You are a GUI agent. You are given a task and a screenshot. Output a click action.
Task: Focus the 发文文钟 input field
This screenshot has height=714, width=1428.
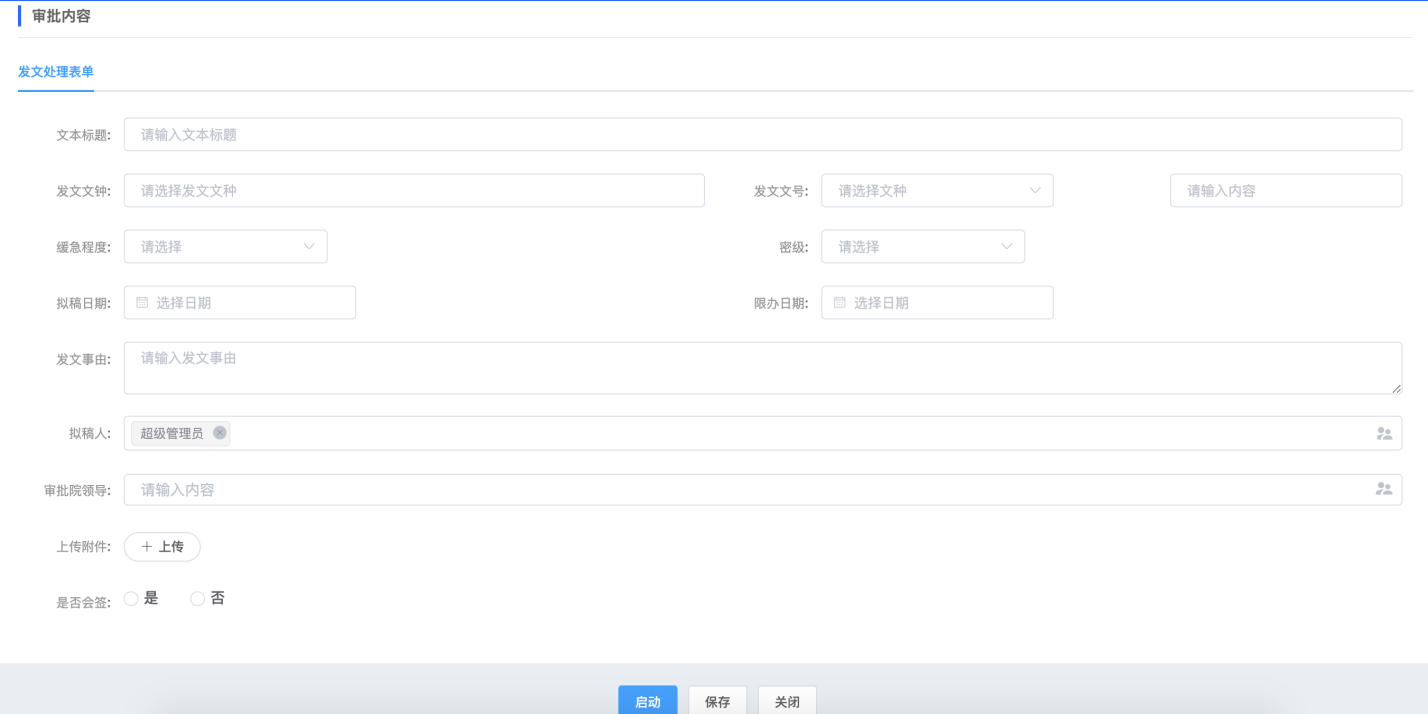[414, 190]
